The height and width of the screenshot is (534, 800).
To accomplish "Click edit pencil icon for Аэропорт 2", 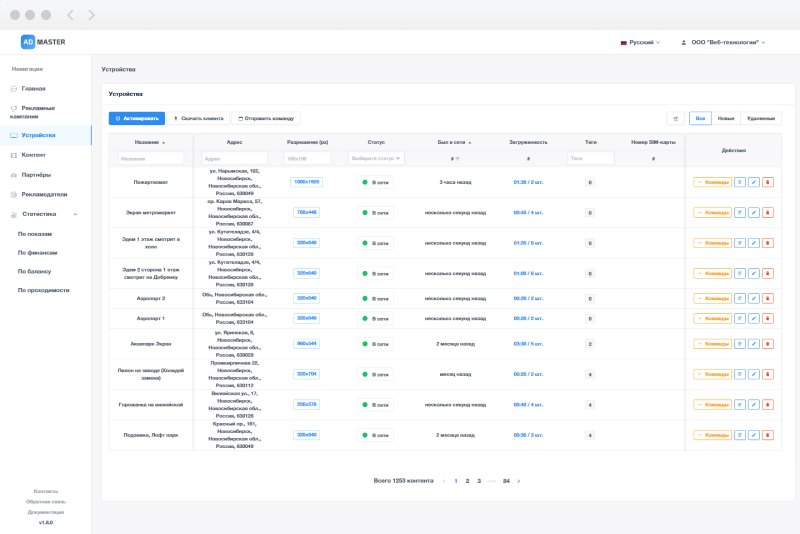I will (754, 298).
